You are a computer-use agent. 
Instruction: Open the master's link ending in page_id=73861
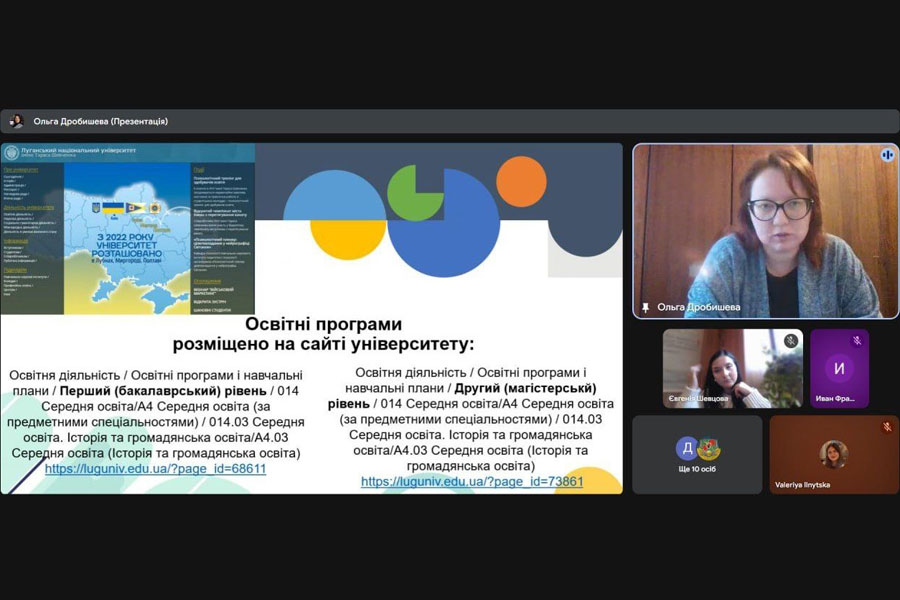click(472, 482)
